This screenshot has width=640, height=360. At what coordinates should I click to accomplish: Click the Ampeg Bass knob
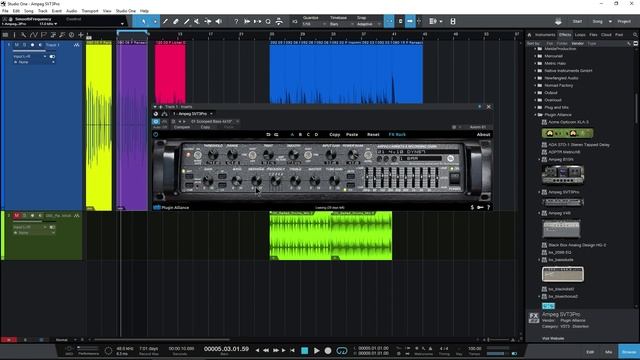236,180
